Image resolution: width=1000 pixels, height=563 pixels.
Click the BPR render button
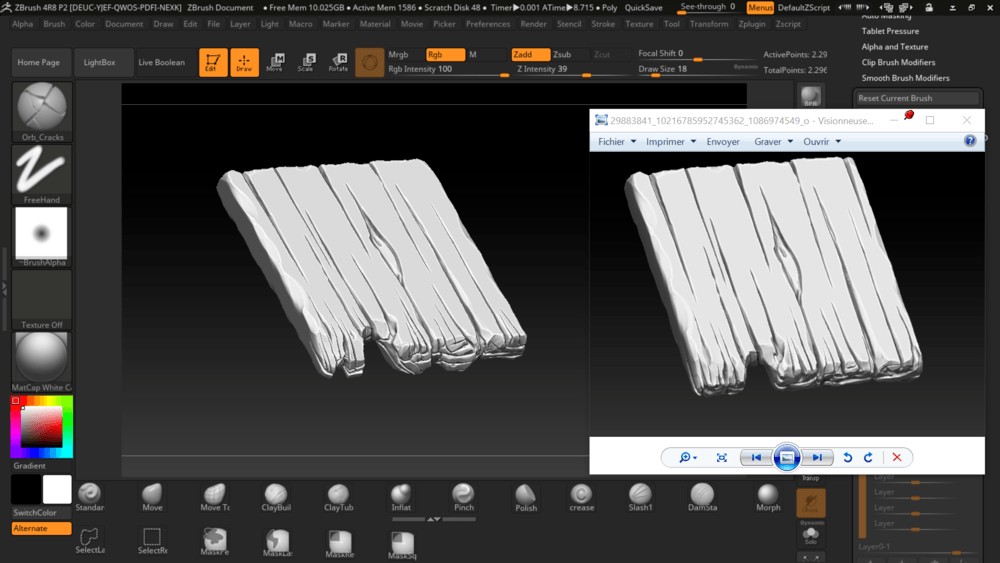pos(811,96)
